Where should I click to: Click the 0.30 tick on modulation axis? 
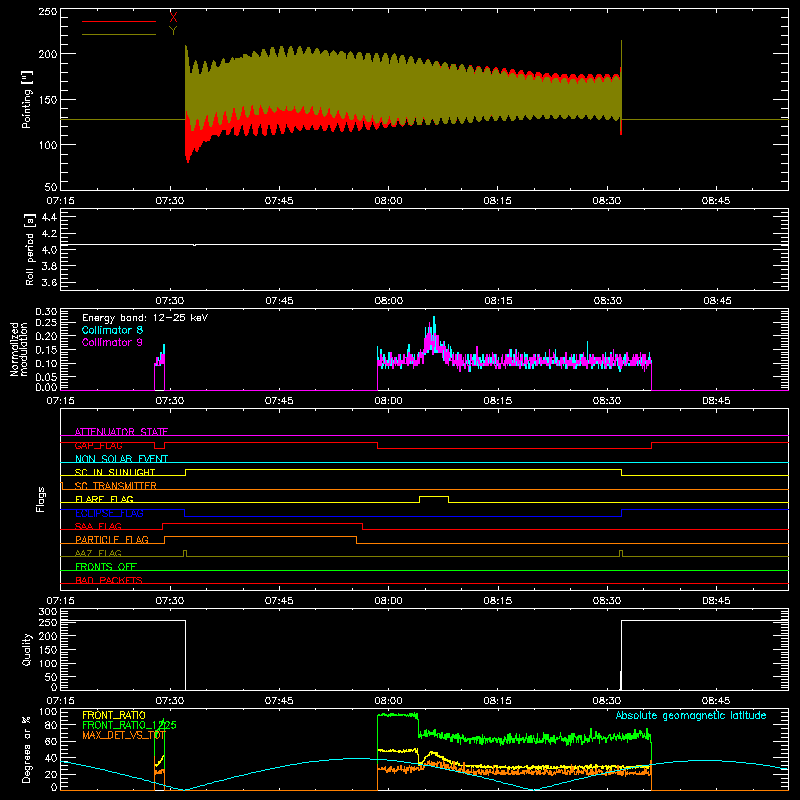pos(46,312)
